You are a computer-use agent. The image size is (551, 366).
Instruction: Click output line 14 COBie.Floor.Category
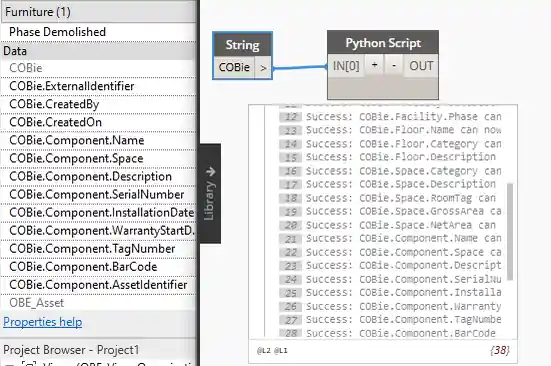click(x=403, y=144)
